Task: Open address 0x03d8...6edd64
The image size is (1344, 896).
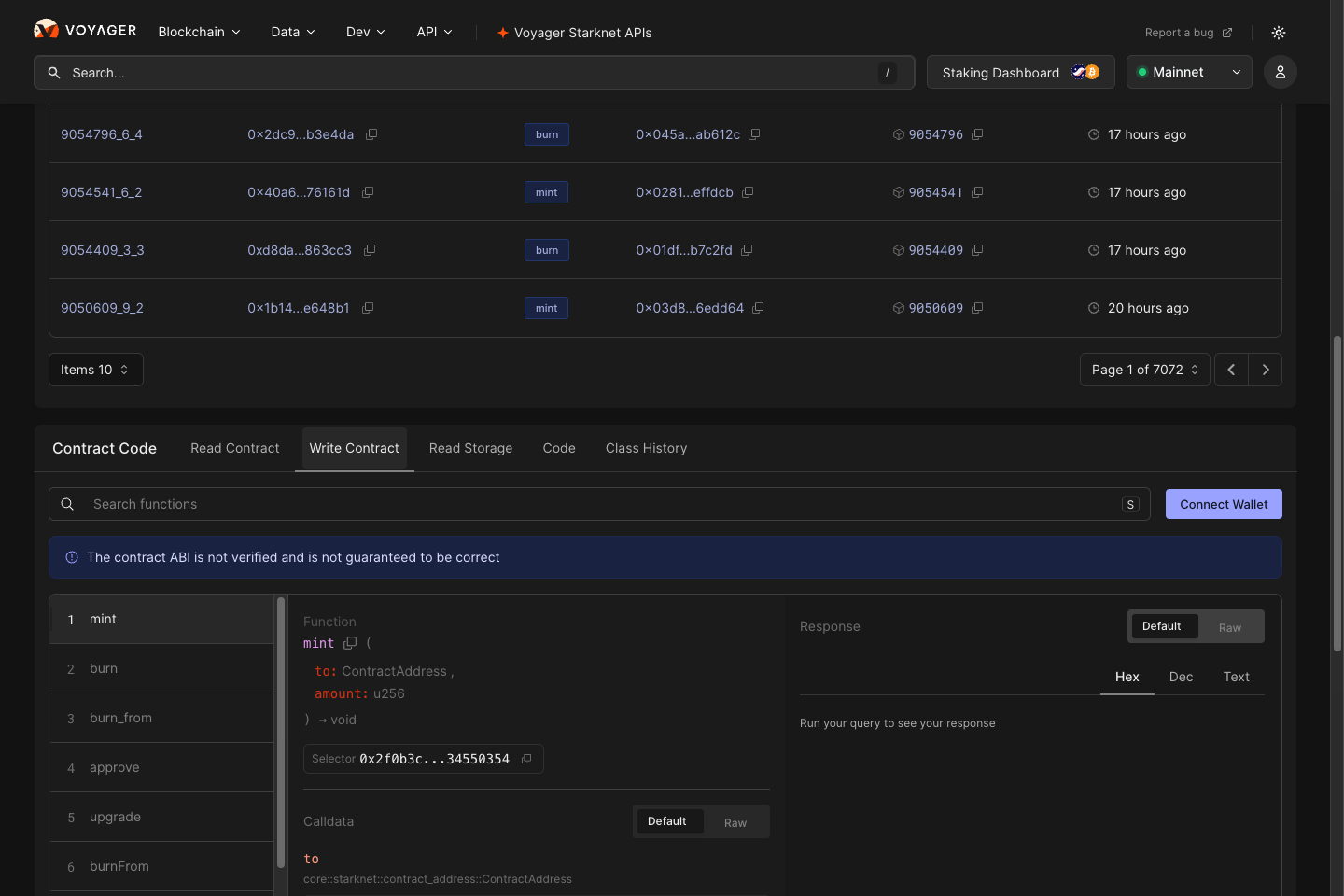Action: [690, 308]
